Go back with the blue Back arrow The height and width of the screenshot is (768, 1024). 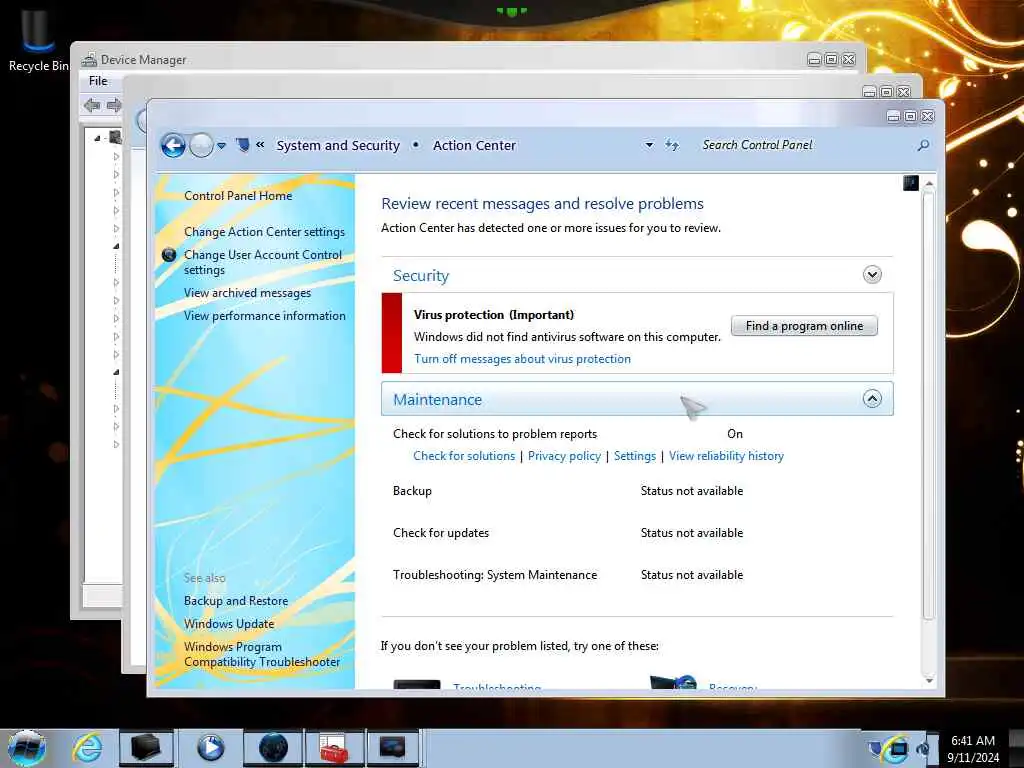click(x=173, y=145)
